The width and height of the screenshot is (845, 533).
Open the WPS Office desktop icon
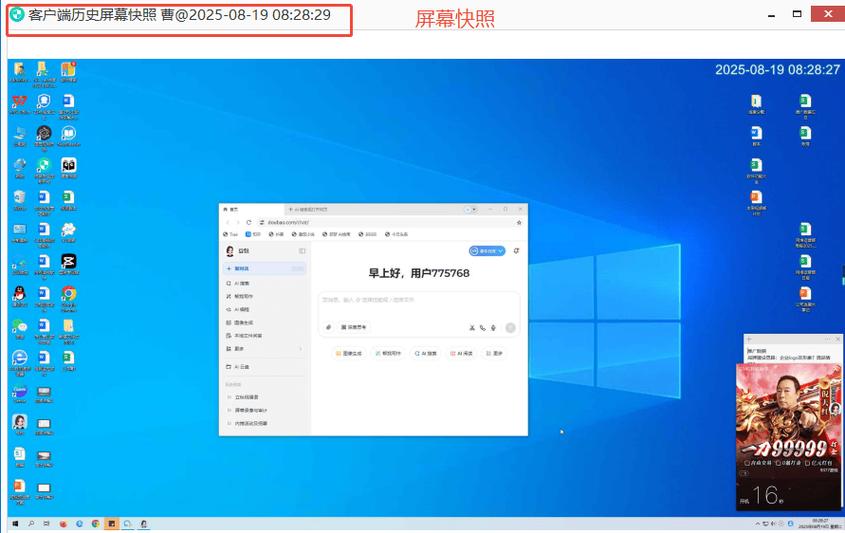(x=19, y=104)
